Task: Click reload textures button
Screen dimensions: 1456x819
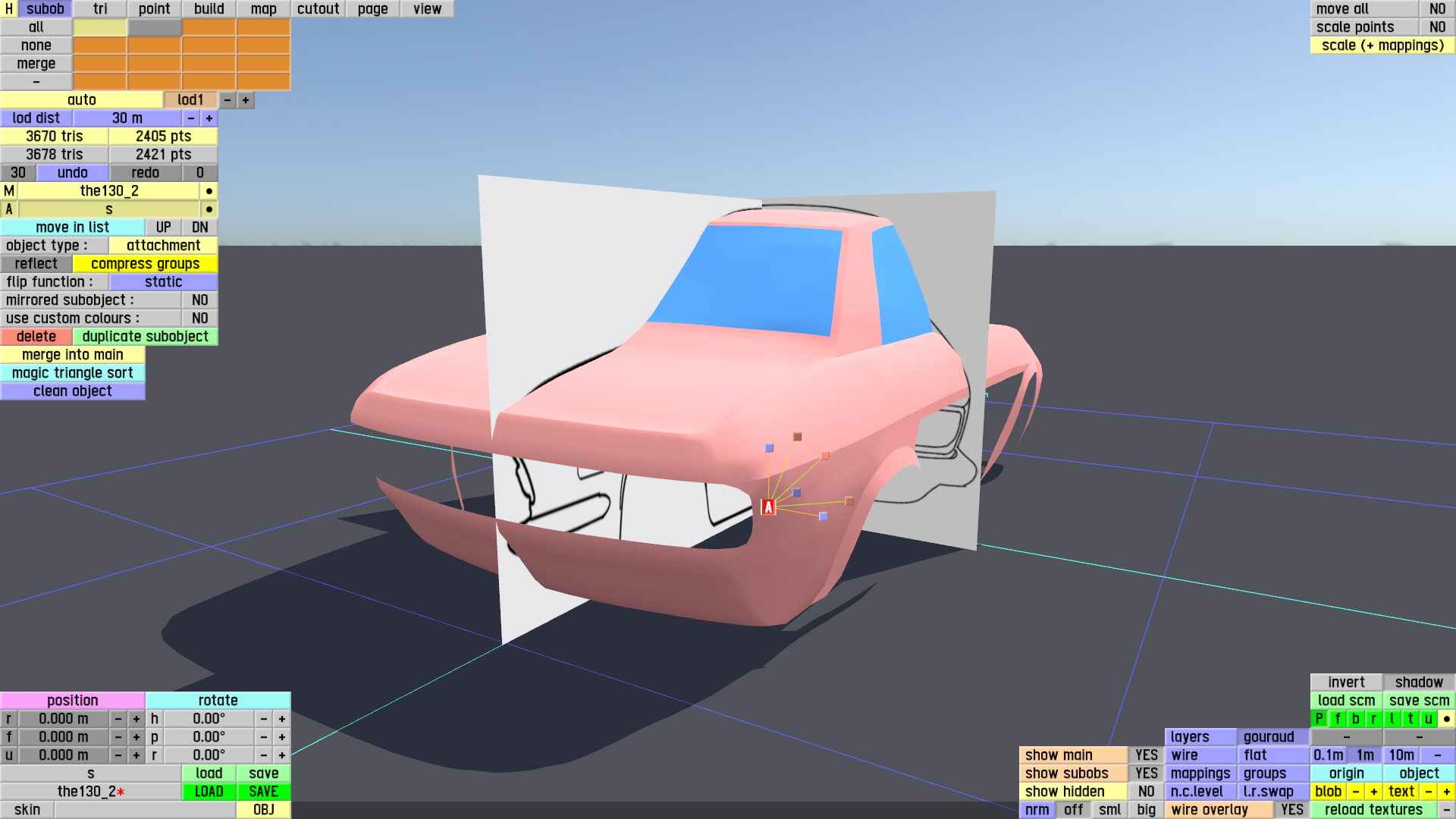Action: tap(1373, 810)
